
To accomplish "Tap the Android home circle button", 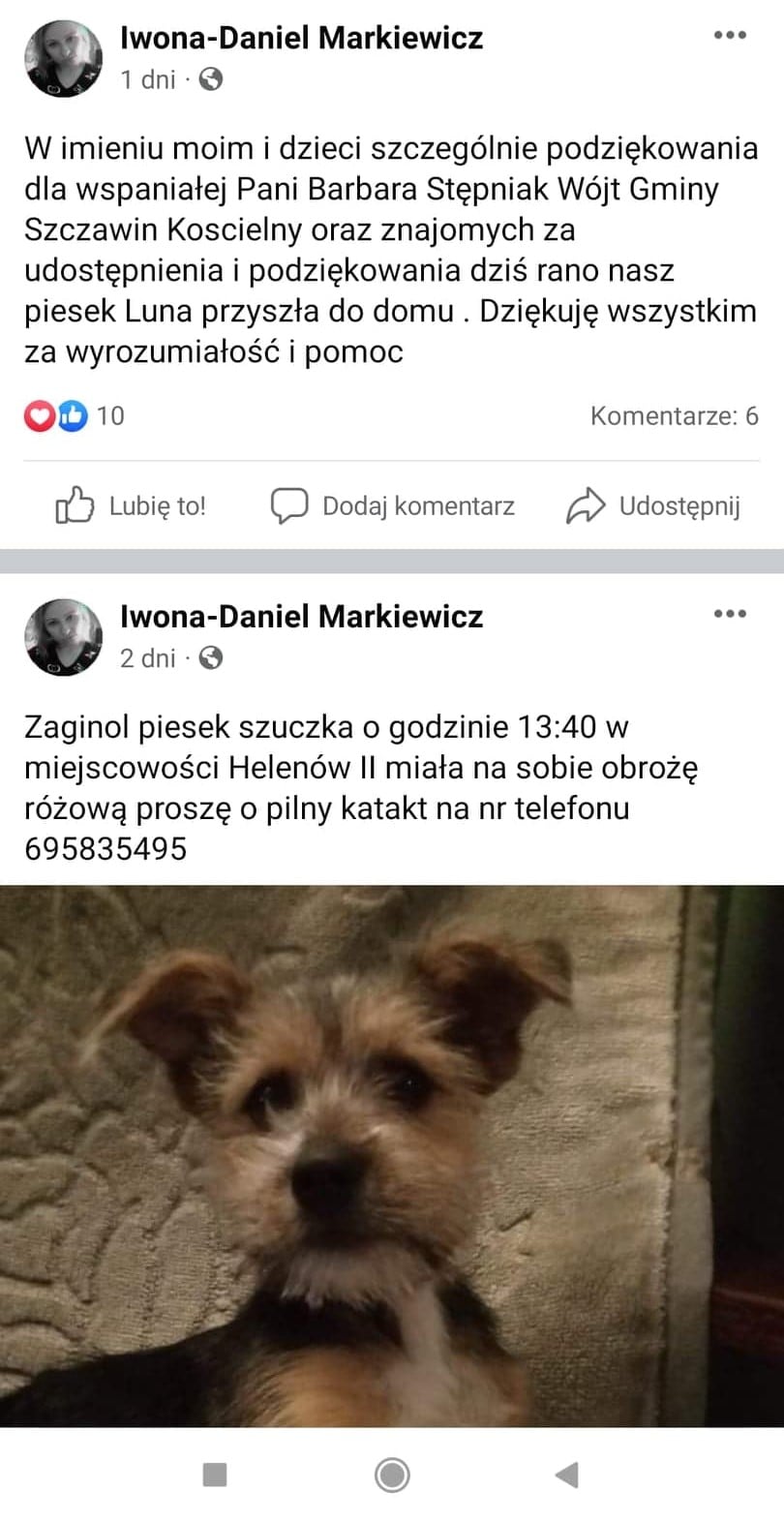I will (x=392, y=1476).
